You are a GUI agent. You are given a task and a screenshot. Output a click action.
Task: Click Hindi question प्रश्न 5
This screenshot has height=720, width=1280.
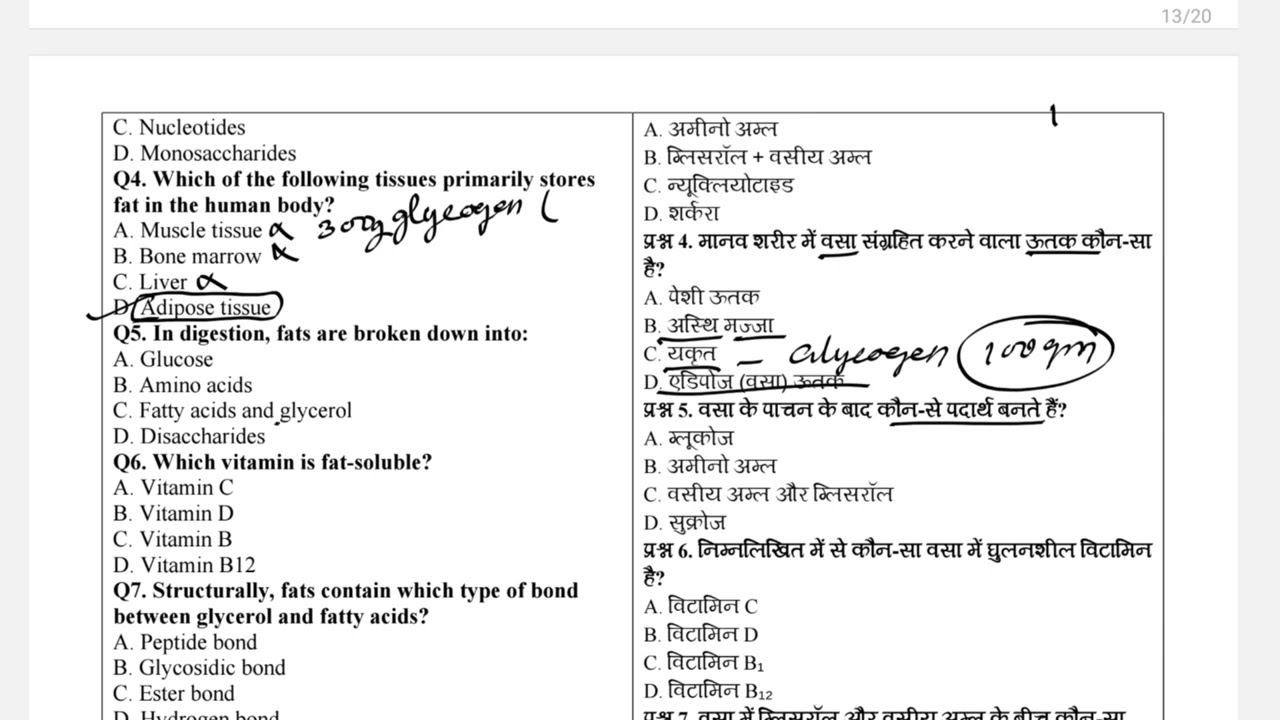point(855,410)
